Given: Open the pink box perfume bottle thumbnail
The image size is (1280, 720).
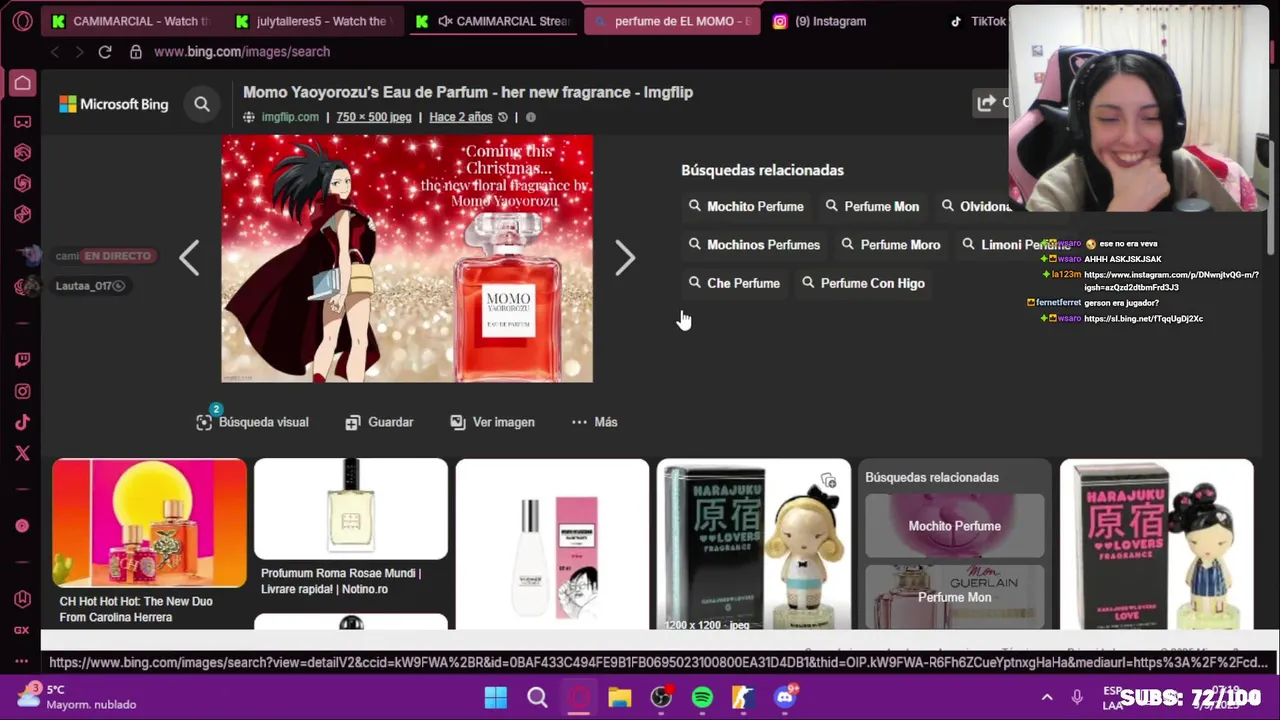Looking at the screenshot, I should click(x=552, y=544).
